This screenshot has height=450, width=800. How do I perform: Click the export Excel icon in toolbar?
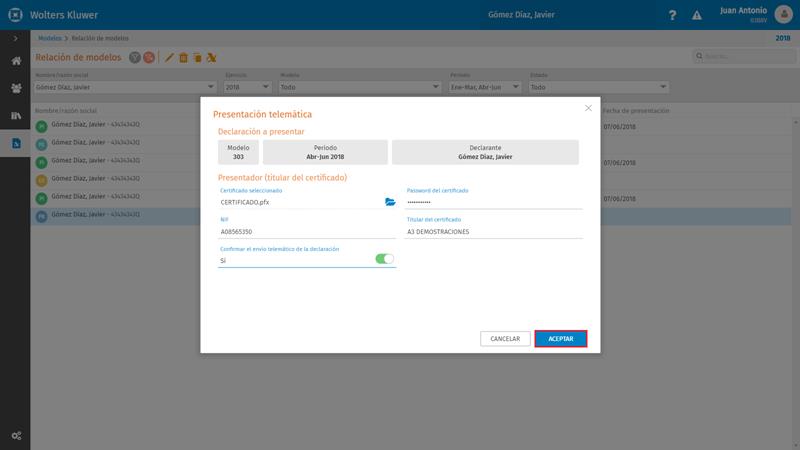pos(211,58)
